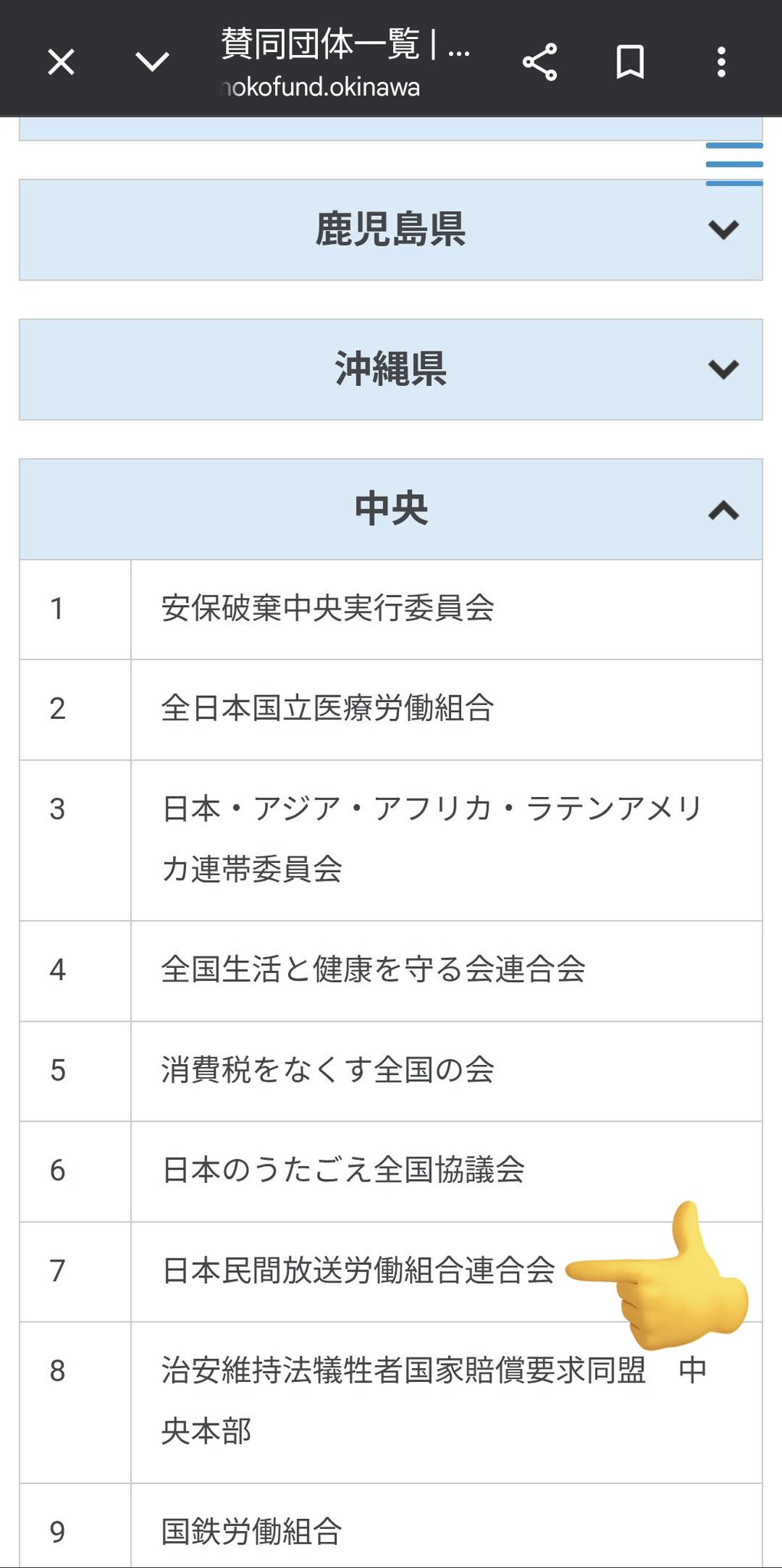
Task: Expand the 沖縄県 section chevron
Action: click(723, 370)
